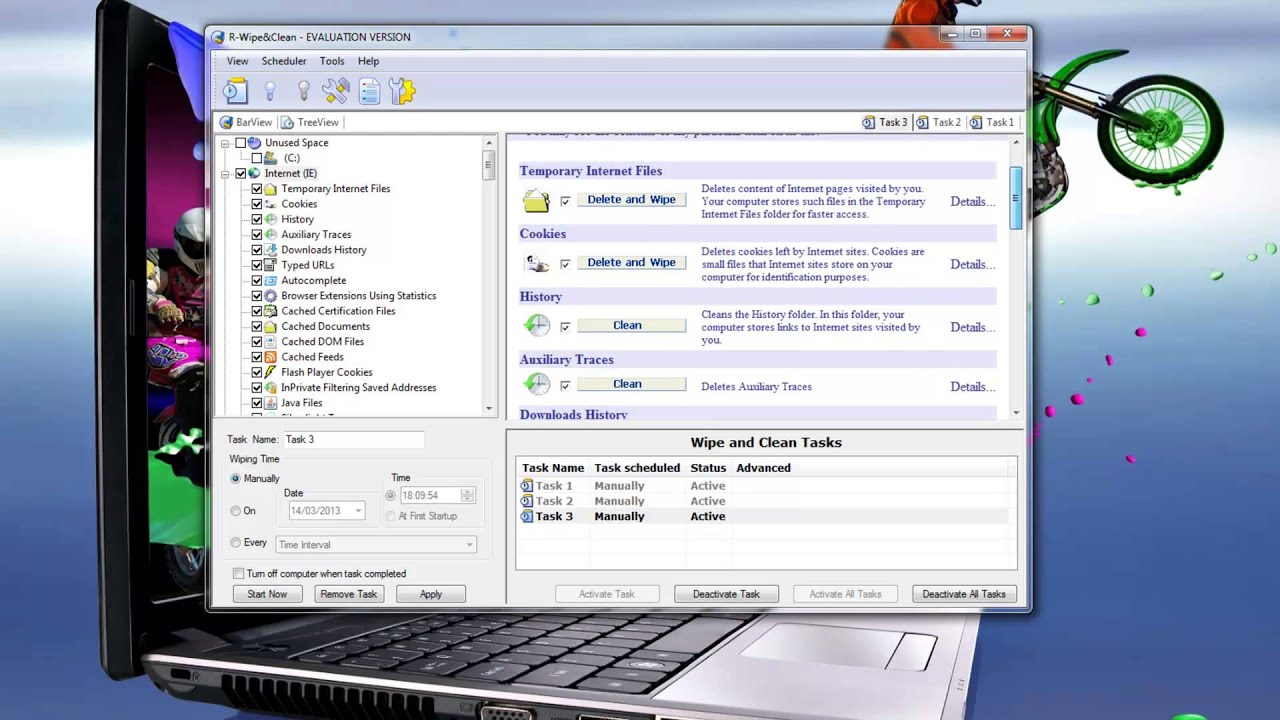
Task: Switch to the BarView tab
Action: (x=246, y=122)
